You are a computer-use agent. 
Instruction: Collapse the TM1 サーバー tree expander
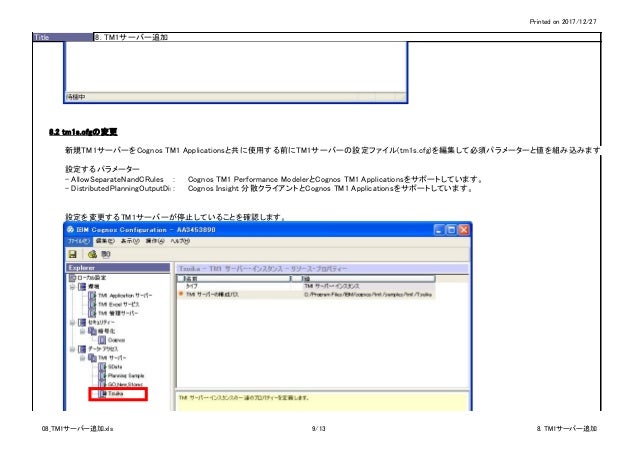83,359
